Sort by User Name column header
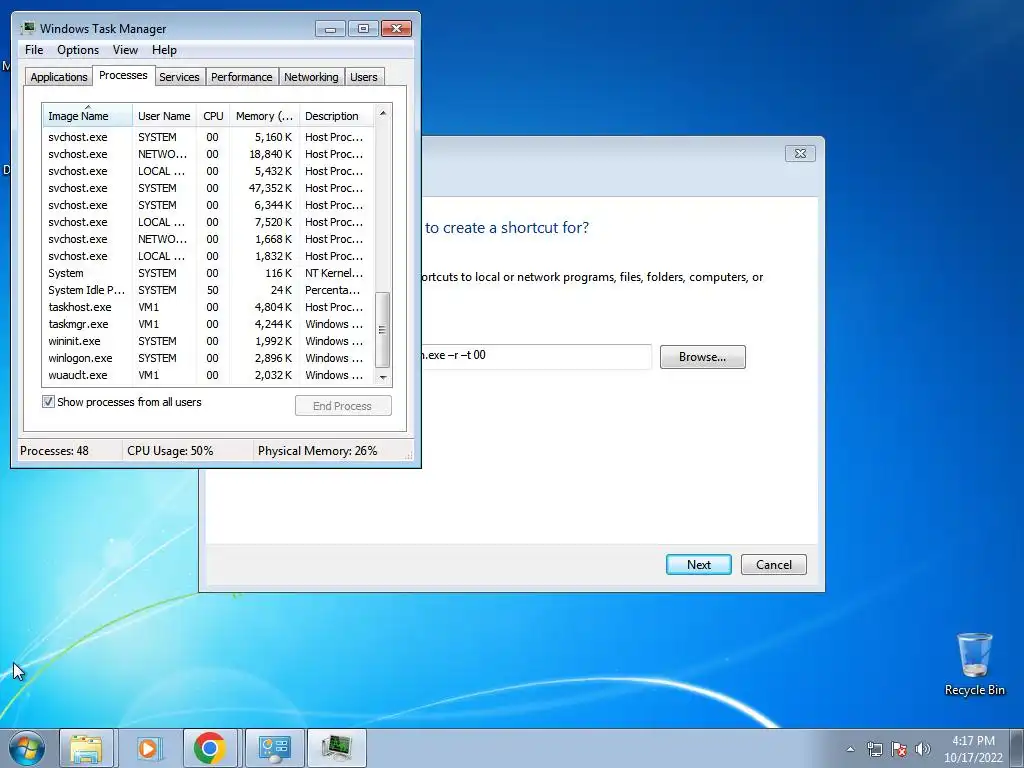 tap(165, 115)
